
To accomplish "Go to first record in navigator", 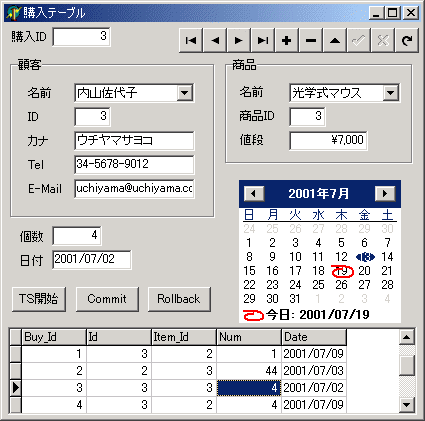I will click(191, 41).
